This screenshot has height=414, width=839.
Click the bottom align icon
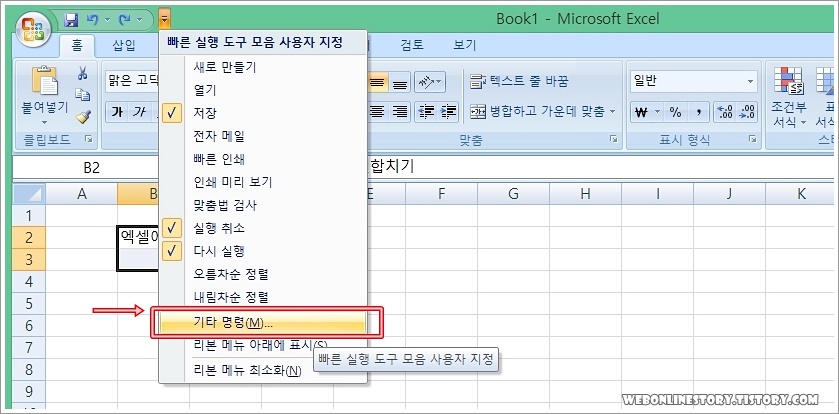point(400,82)
